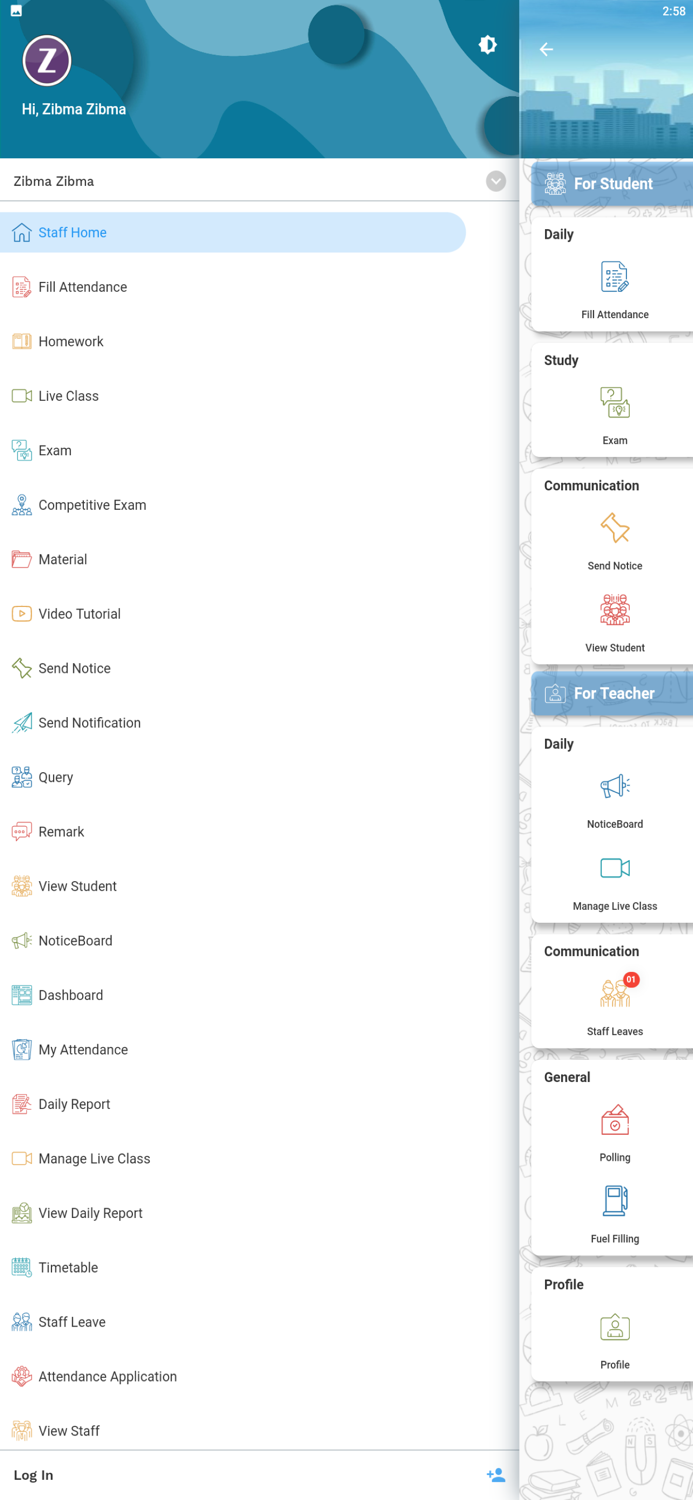Open the View Student group icon
The height and width of the screenshot is (1500, 693).
coord(614,610)
